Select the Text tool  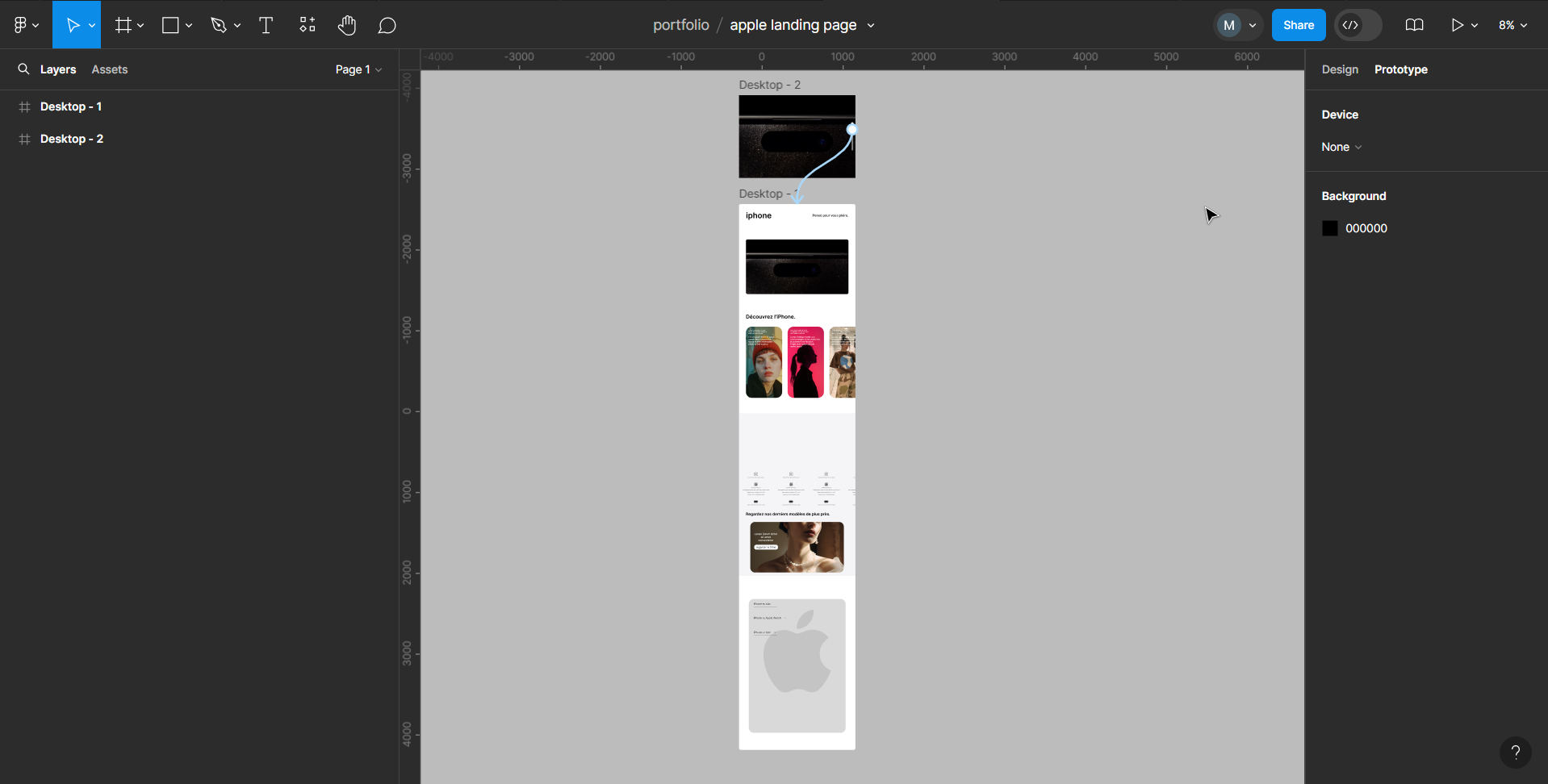coord(266,25)
